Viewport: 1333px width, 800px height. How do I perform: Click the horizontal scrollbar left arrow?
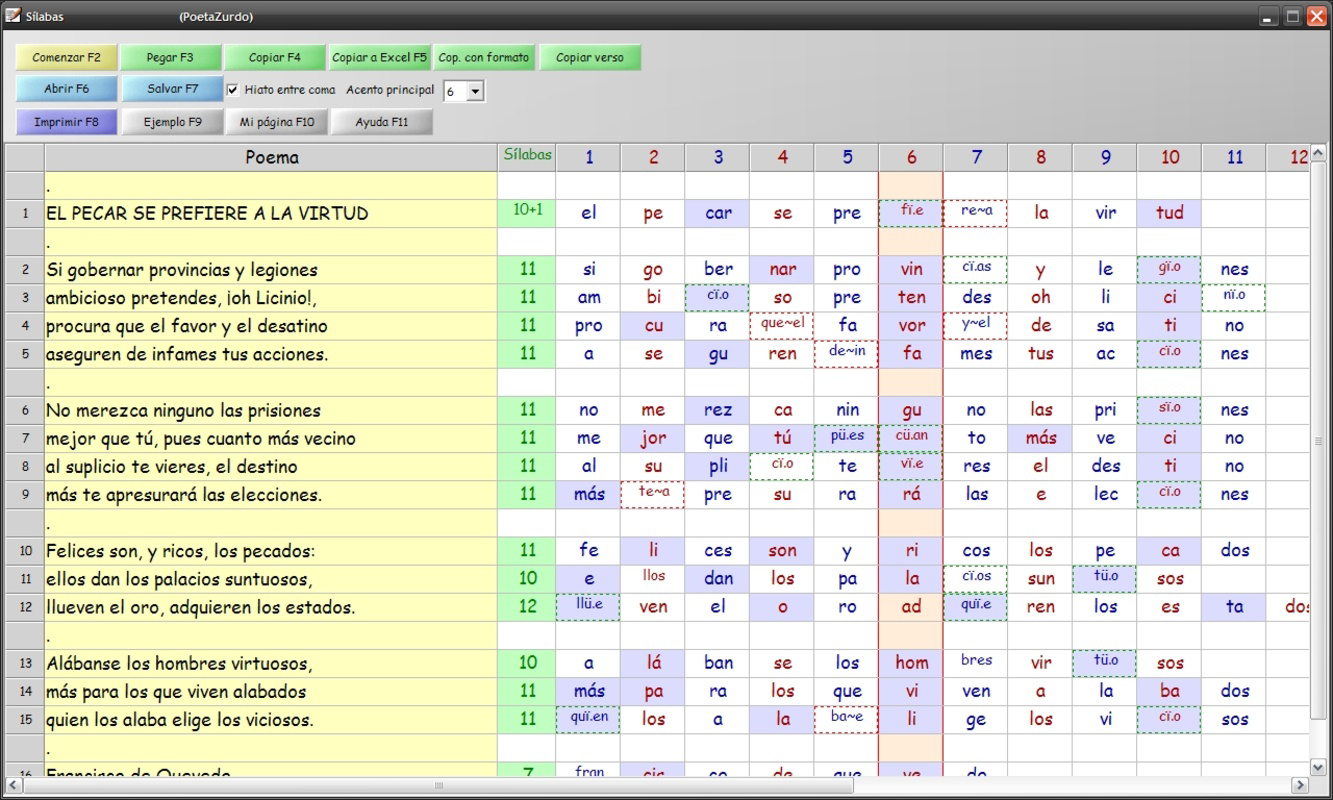14,785
